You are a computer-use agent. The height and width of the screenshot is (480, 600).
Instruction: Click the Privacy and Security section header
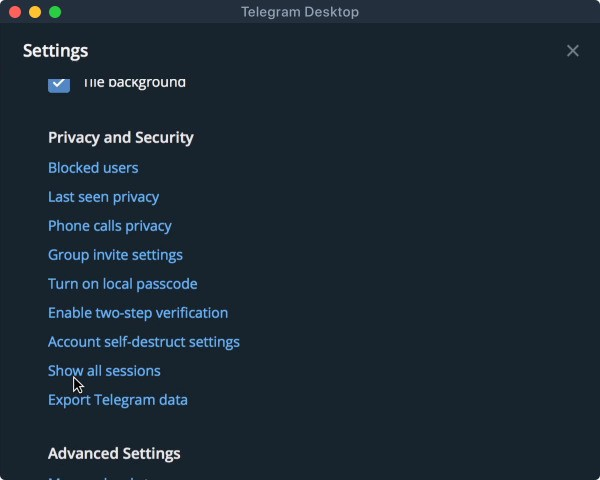(x=121, y=138)
